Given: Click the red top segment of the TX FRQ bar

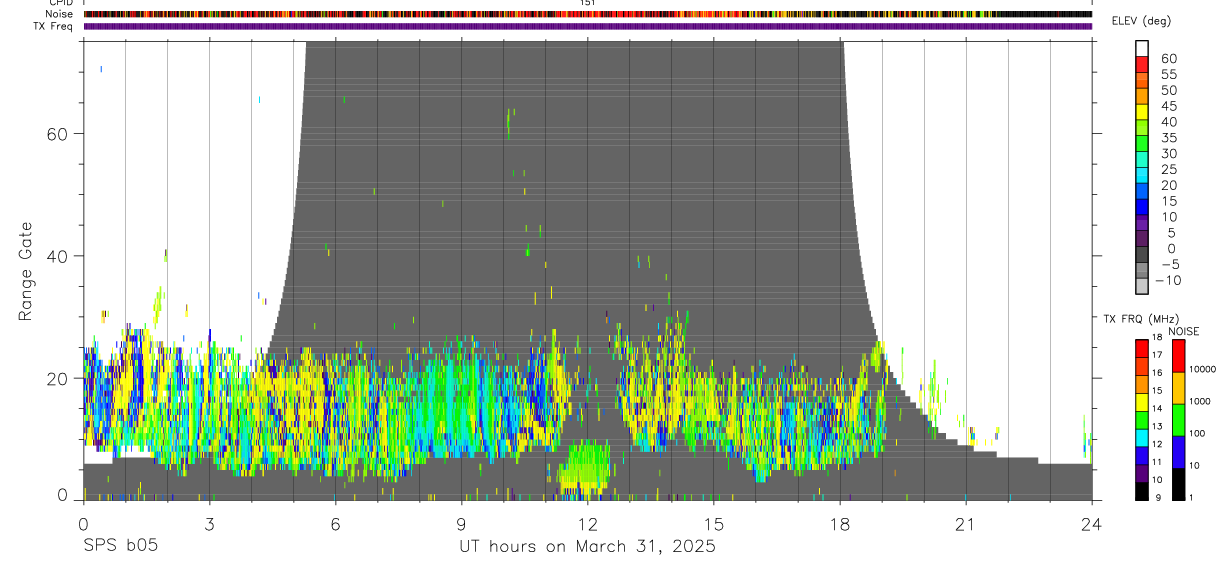Looking at the screenshot, I should click(1142, 349).
